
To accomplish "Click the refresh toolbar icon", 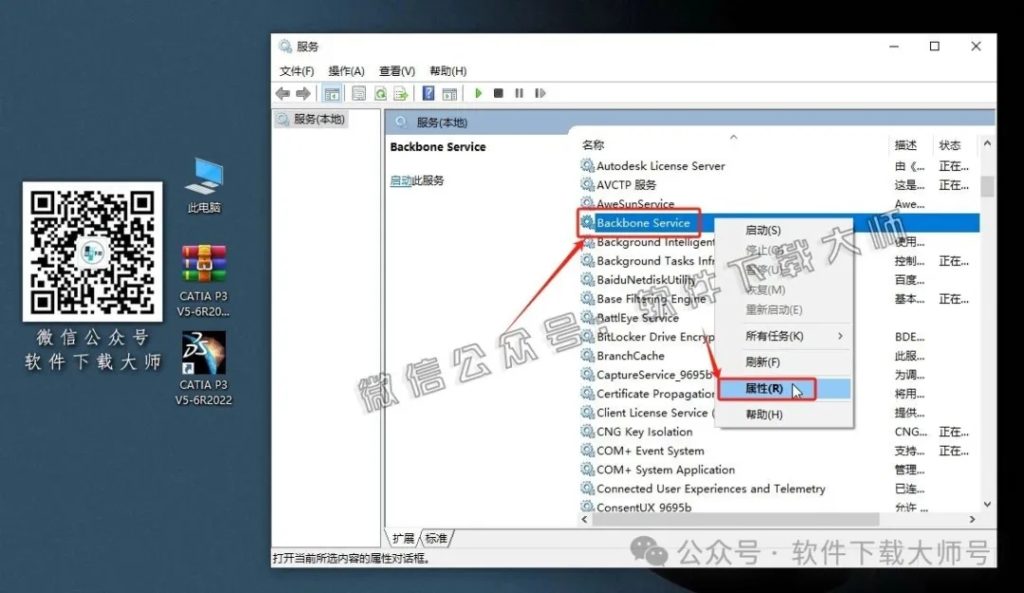I will 380,93.
